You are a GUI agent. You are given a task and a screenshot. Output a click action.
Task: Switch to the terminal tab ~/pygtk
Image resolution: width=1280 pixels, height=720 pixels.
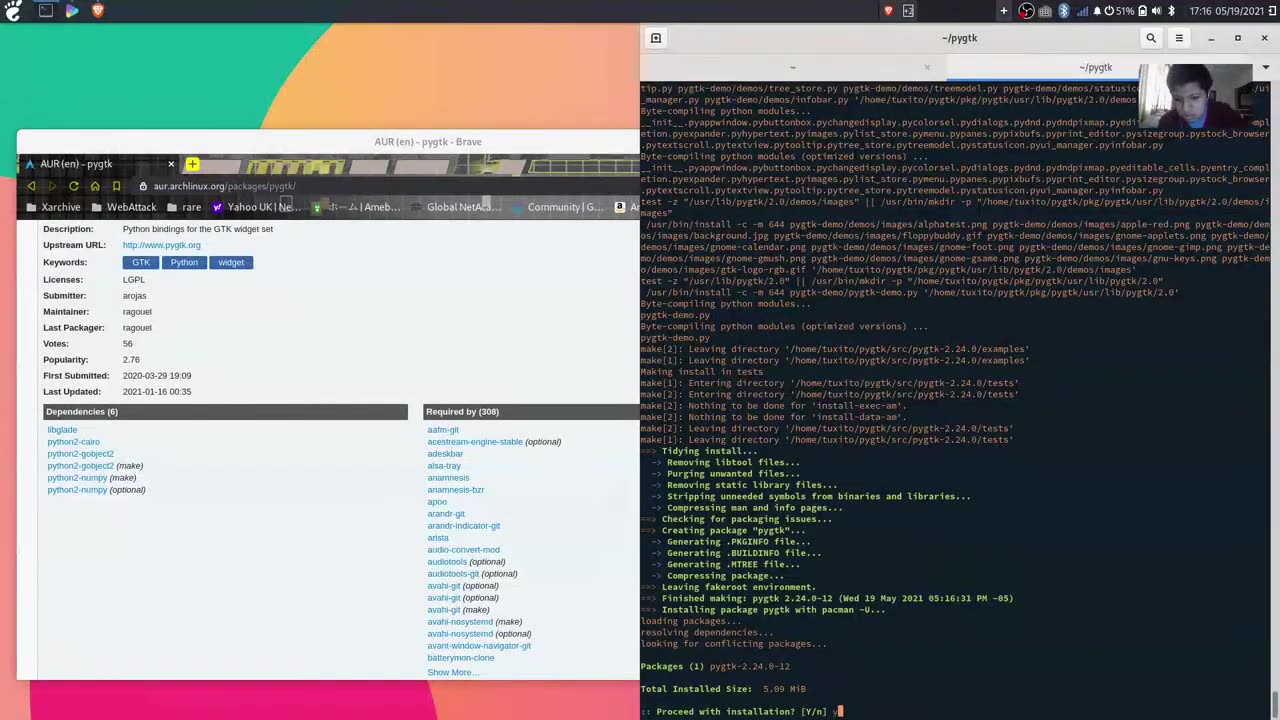1095,67
